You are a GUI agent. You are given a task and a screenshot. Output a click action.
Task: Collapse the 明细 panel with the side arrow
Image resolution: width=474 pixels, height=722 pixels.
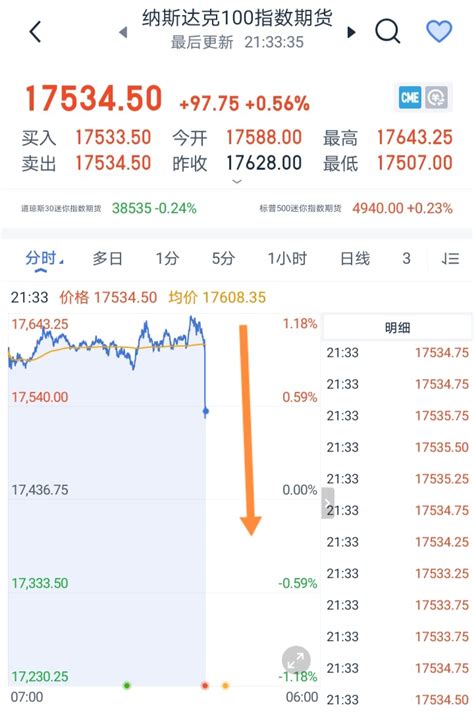[328, 503]
